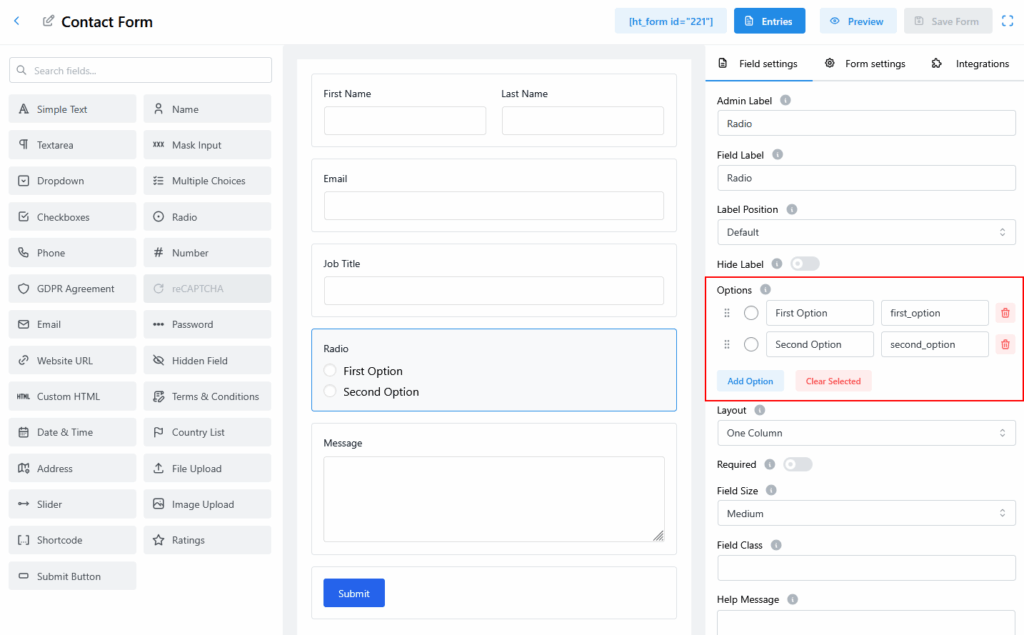1024x635 pixels.
Task: Delete the Second Option row with trash icon
Action: 1005,345
